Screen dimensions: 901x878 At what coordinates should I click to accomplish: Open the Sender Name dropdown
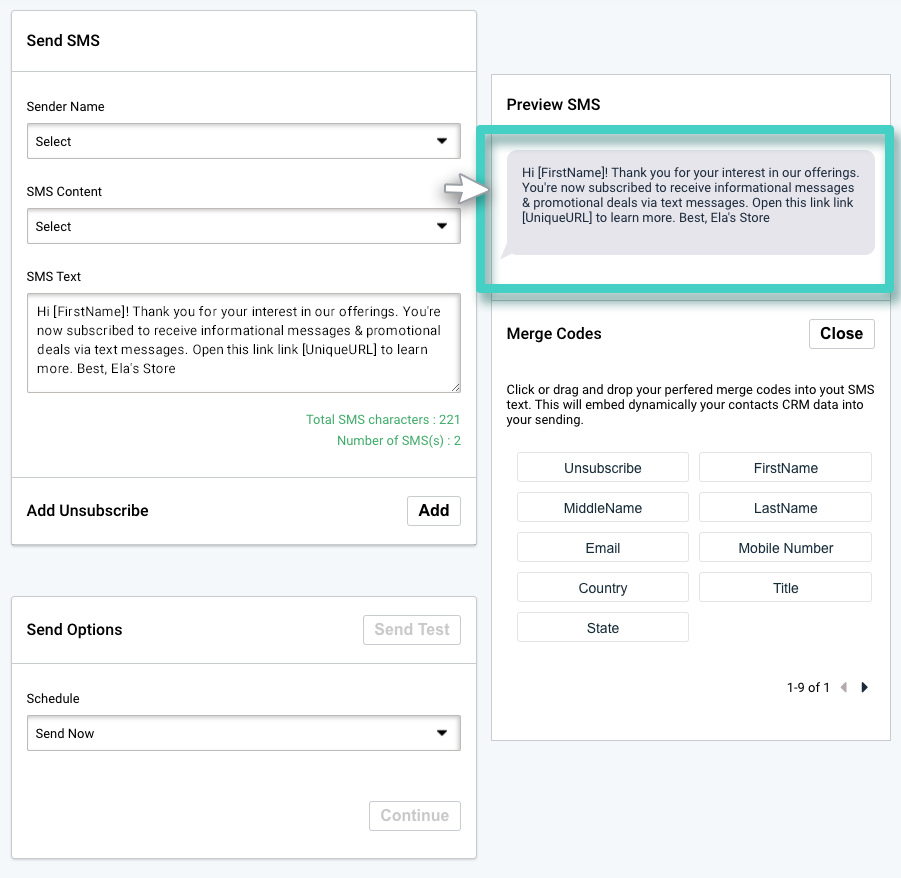[243, 141]
